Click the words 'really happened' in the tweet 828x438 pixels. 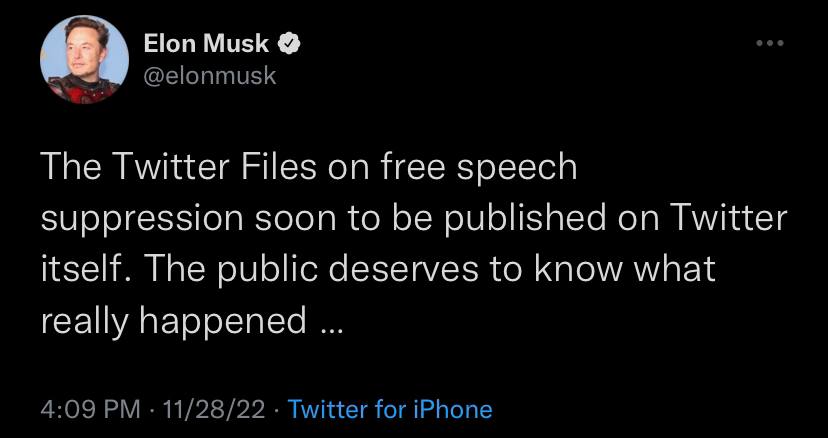(173, 321)
